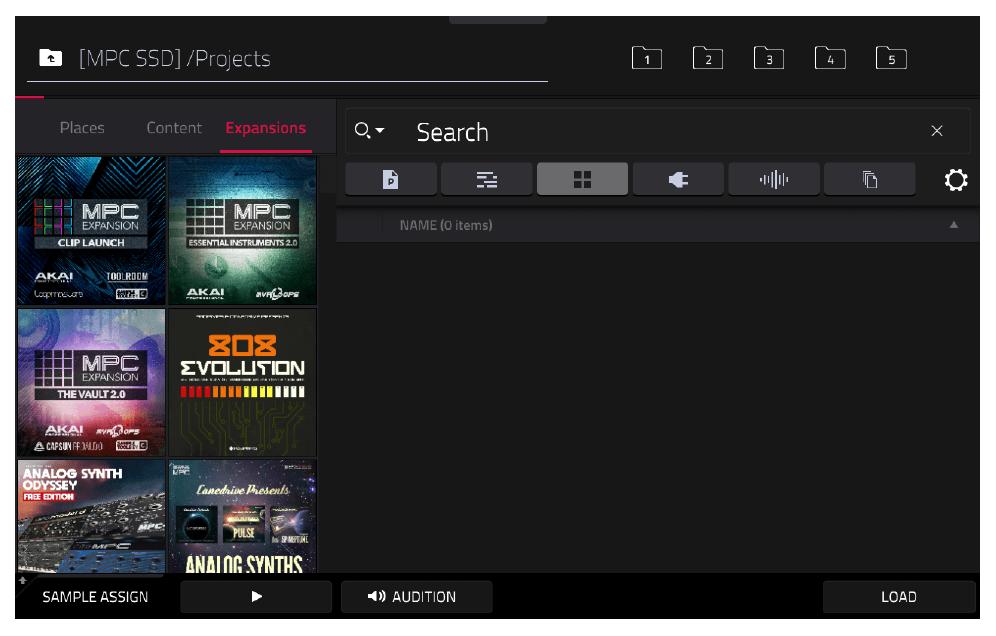Toggle the project file filter
This screenshot has width=996, height=636.
point(391,180)
